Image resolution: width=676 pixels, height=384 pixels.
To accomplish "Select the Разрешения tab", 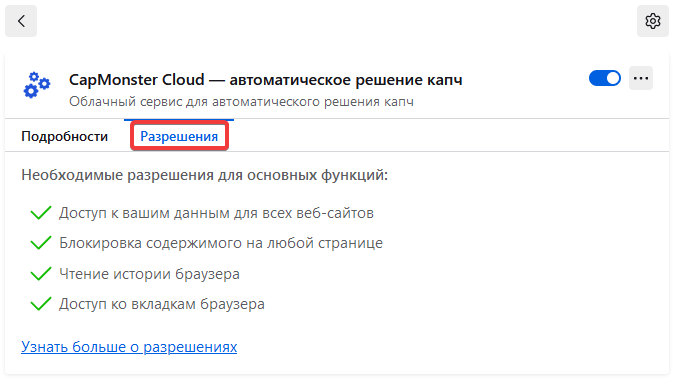I will pos(179,136).
